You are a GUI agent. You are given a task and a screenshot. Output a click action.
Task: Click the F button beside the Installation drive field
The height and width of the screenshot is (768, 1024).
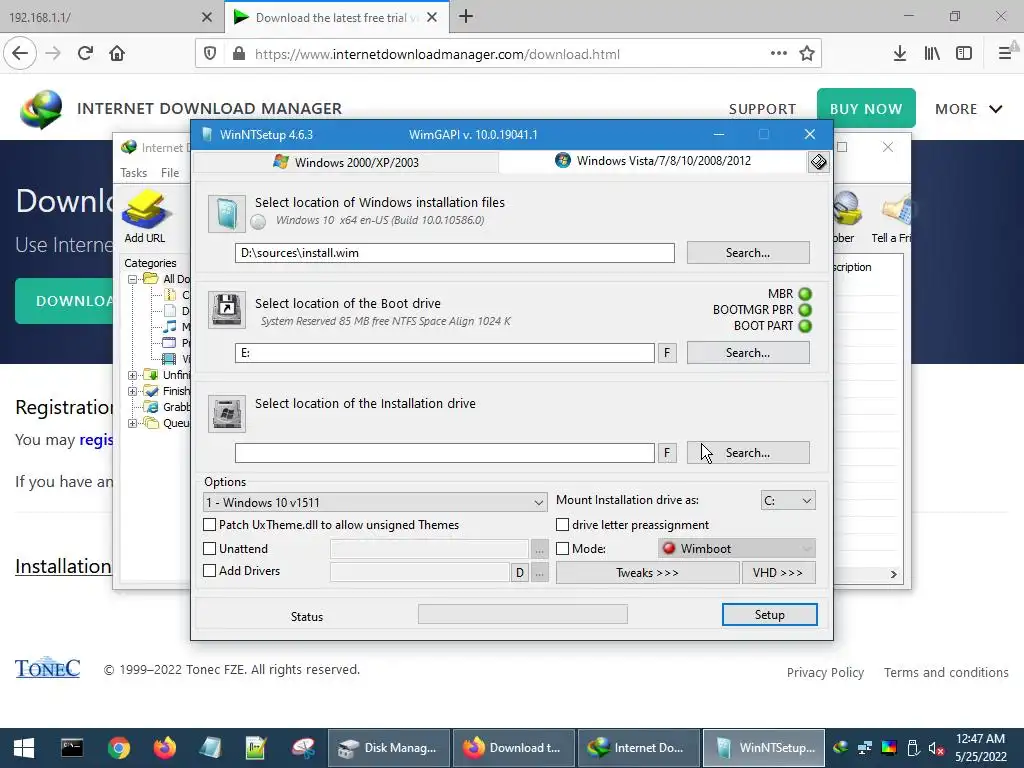(x=667, y=453)
